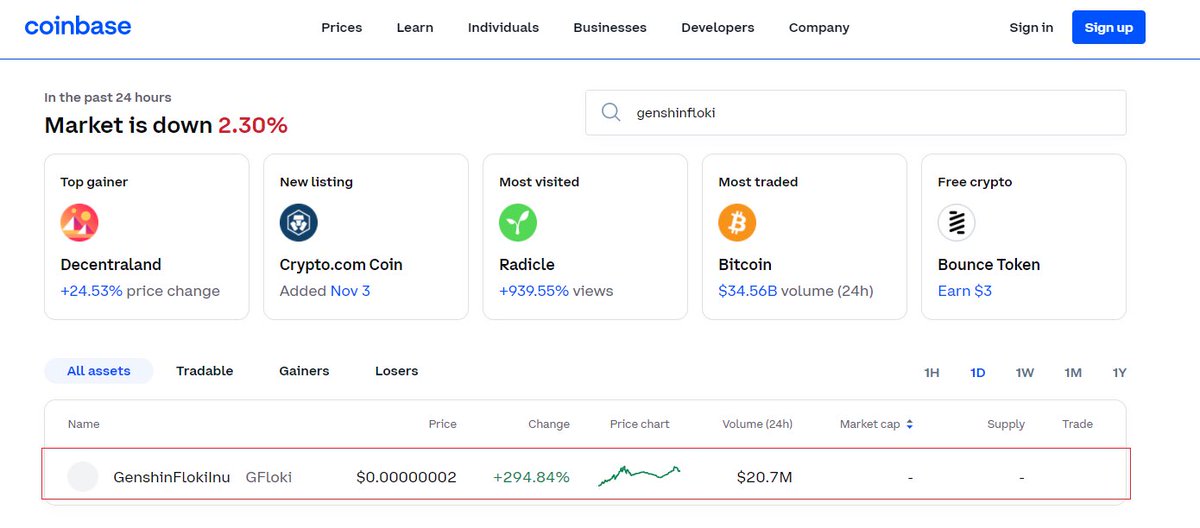Switch to 1W time range
Screen dimensions: 1200x528
pos(1025,373)
